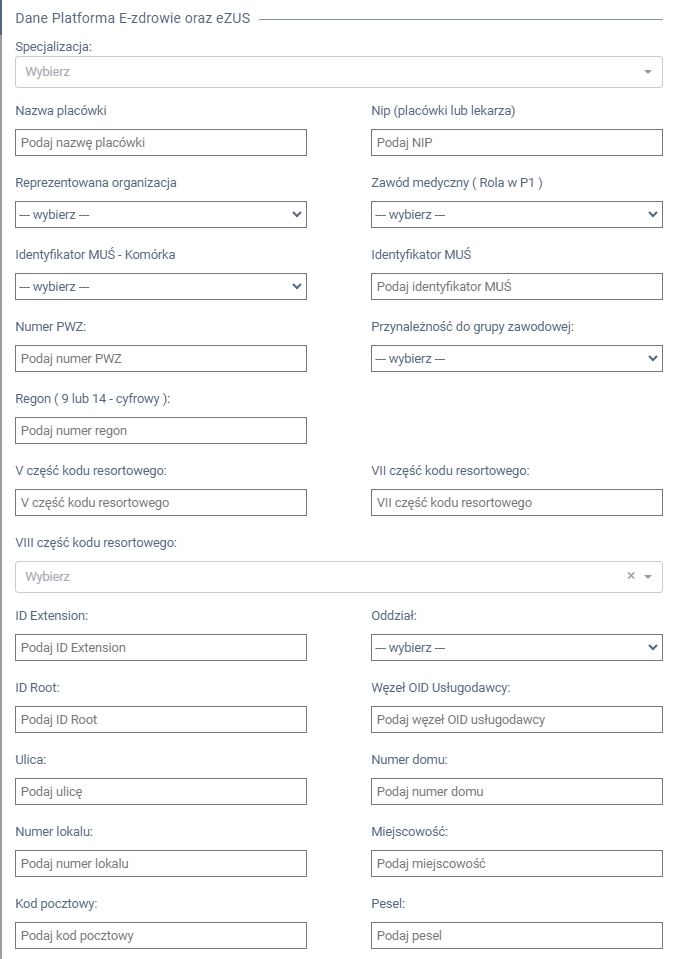Click the VII część kodu resortowego field

click(516, 503)
